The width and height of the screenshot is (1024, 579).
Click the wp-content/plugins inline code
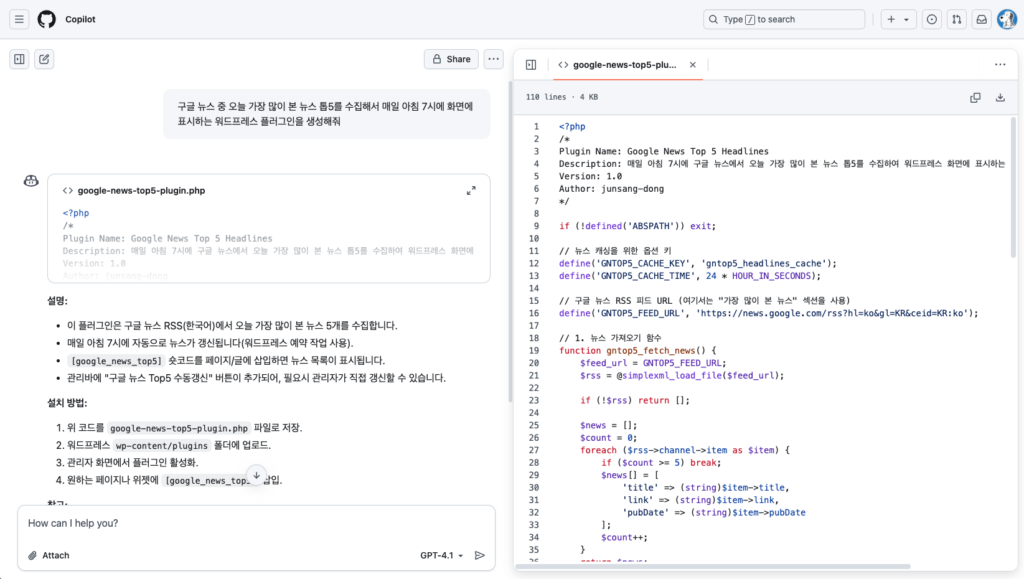click(x=161, y=446)
